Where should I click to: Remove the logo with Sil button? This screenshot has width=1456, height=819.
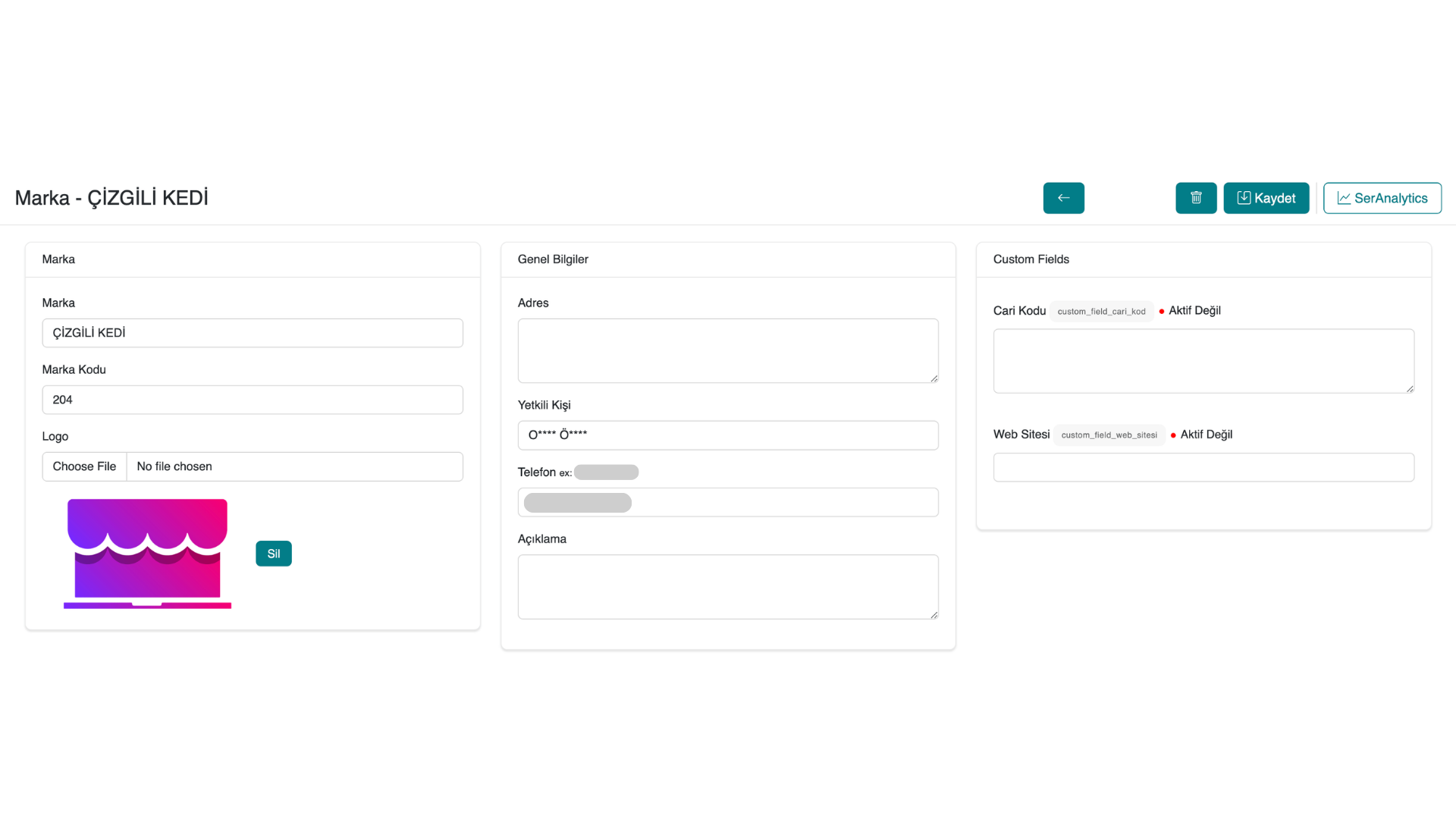(273, 554)
